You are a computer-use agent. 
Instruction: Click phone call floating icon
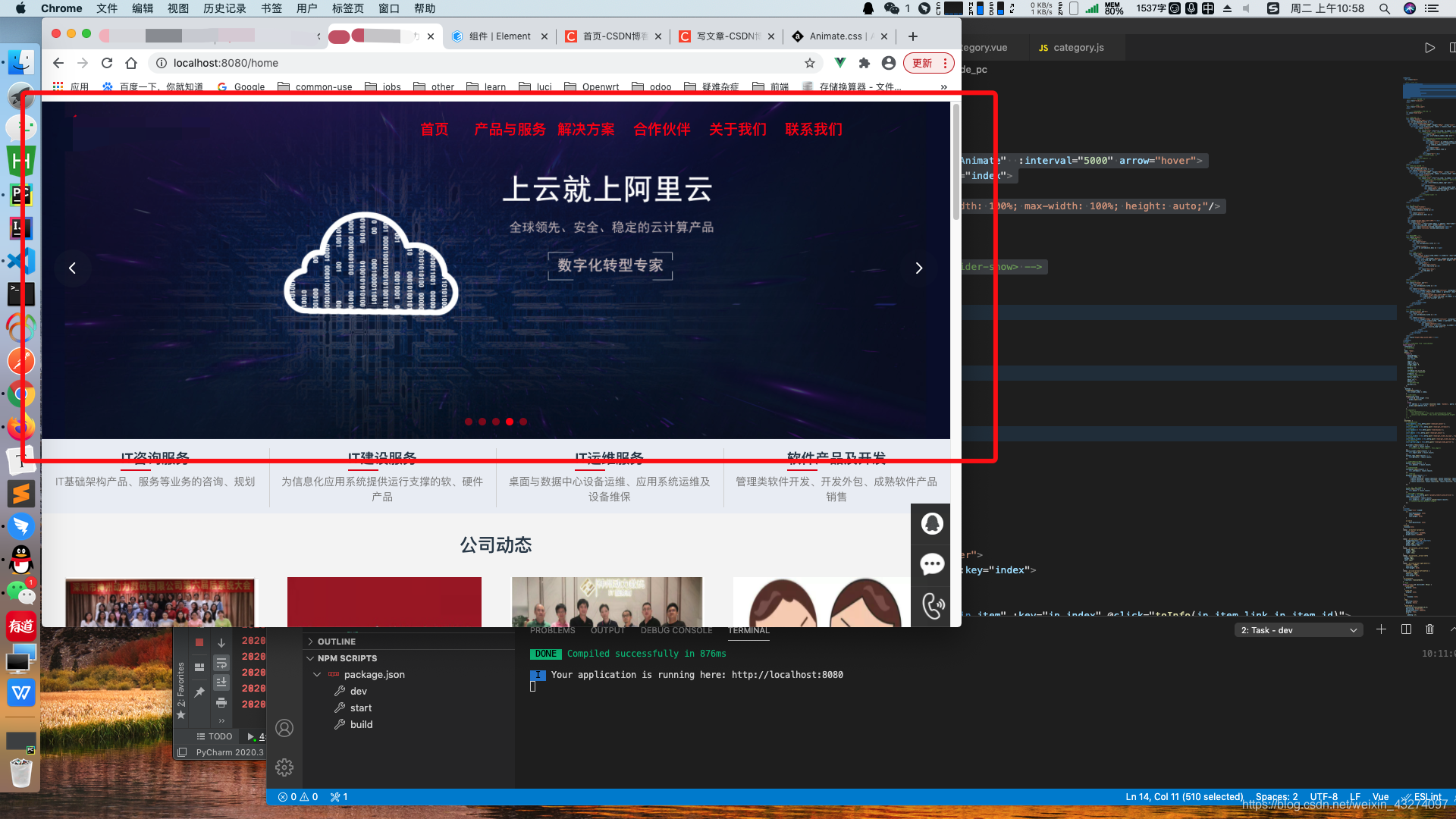pyautogui.click(x=931, y=606)
